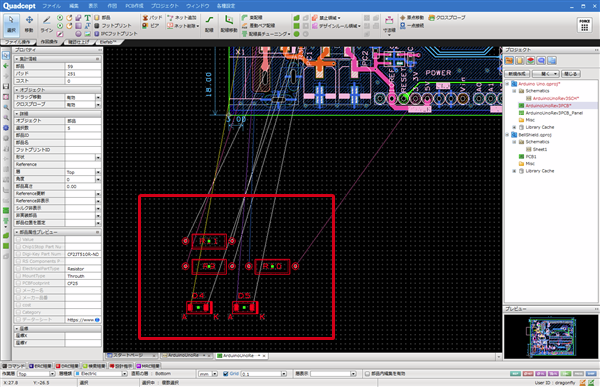Open the プロジェクト menu
600x387 pixels.
point(165,6)
